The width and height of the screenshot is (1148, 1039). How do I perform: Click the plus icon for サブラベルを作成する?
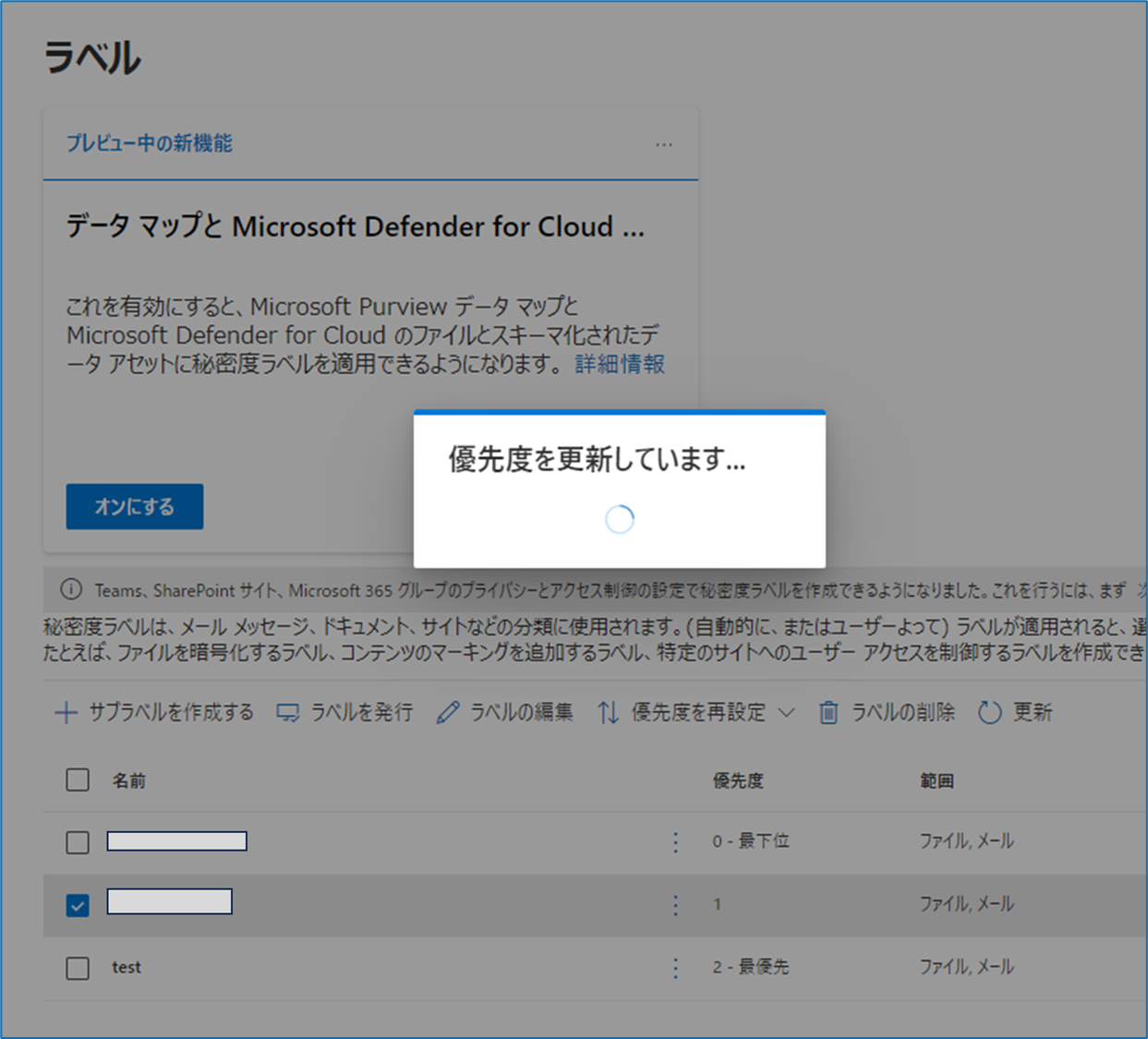coord(66,712)
